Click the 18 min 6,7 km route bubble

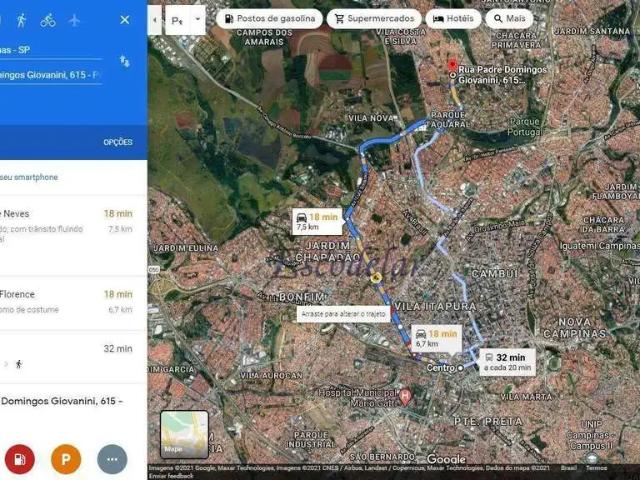(436, 338)
